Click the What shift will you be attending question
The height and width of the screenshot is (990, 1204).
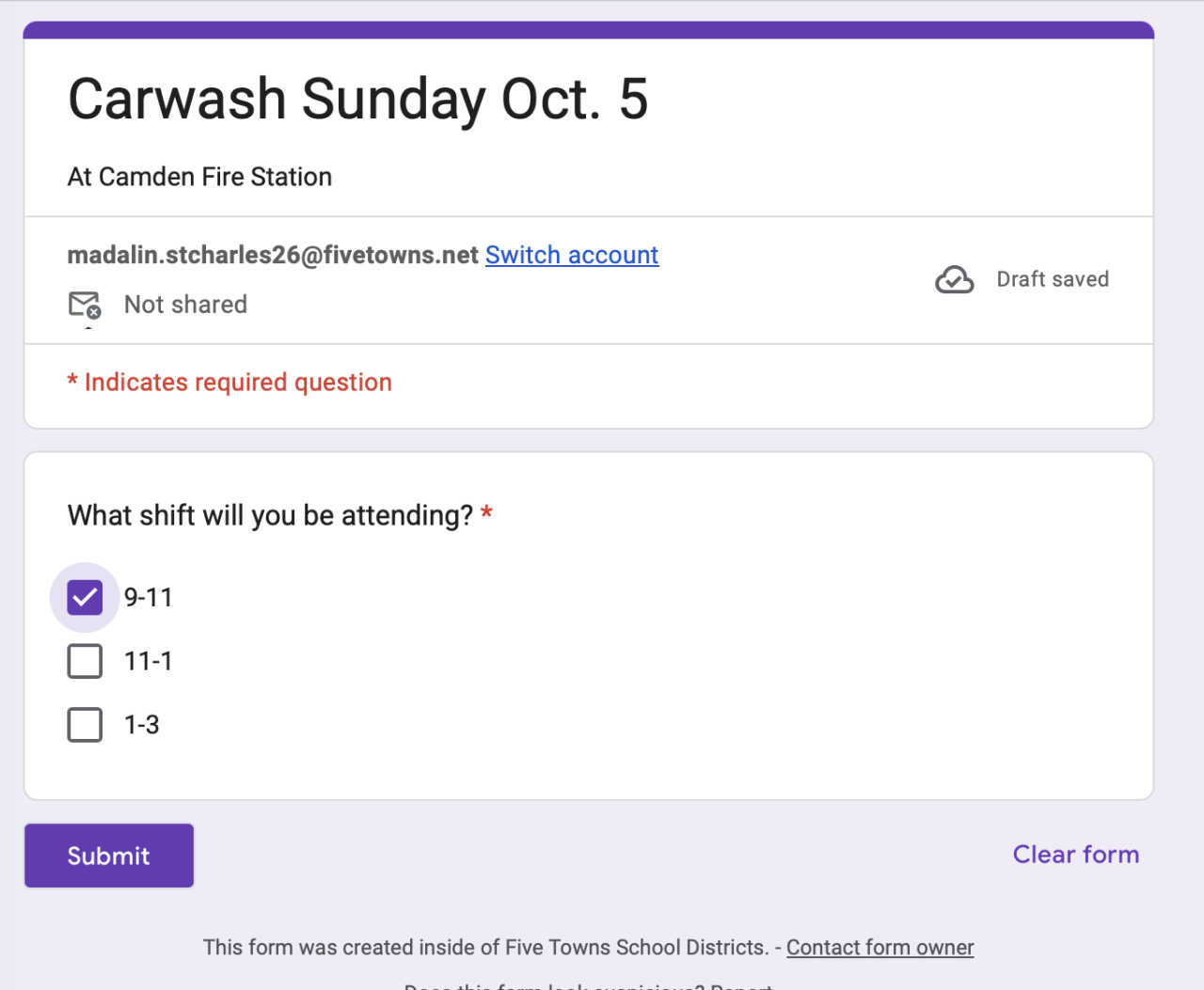coord(270,515)
